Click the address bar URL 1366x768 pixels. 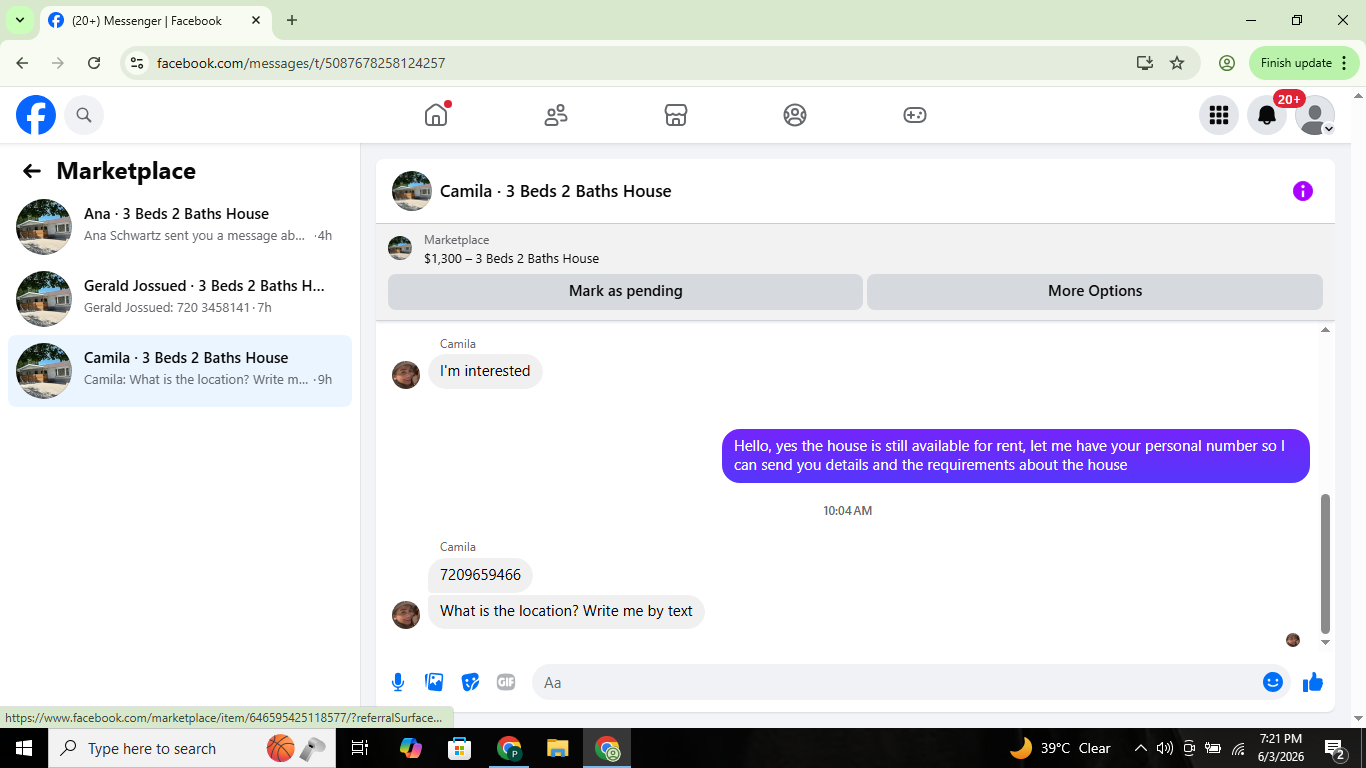pos(301,63)
